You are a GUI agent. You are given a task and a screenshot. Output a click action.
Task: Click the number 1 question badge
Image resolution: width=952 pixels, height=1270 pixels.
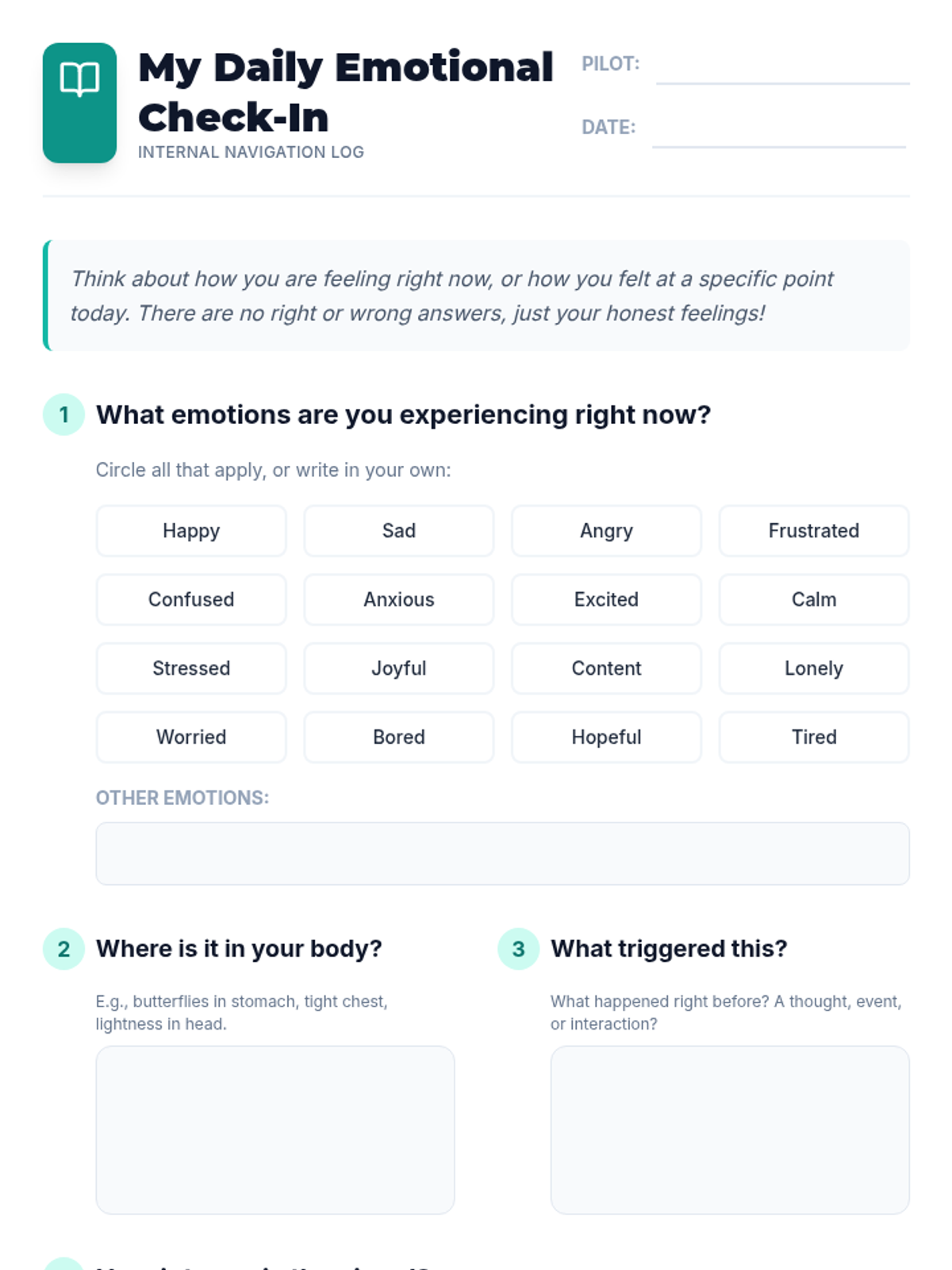(x=63, y=414)
